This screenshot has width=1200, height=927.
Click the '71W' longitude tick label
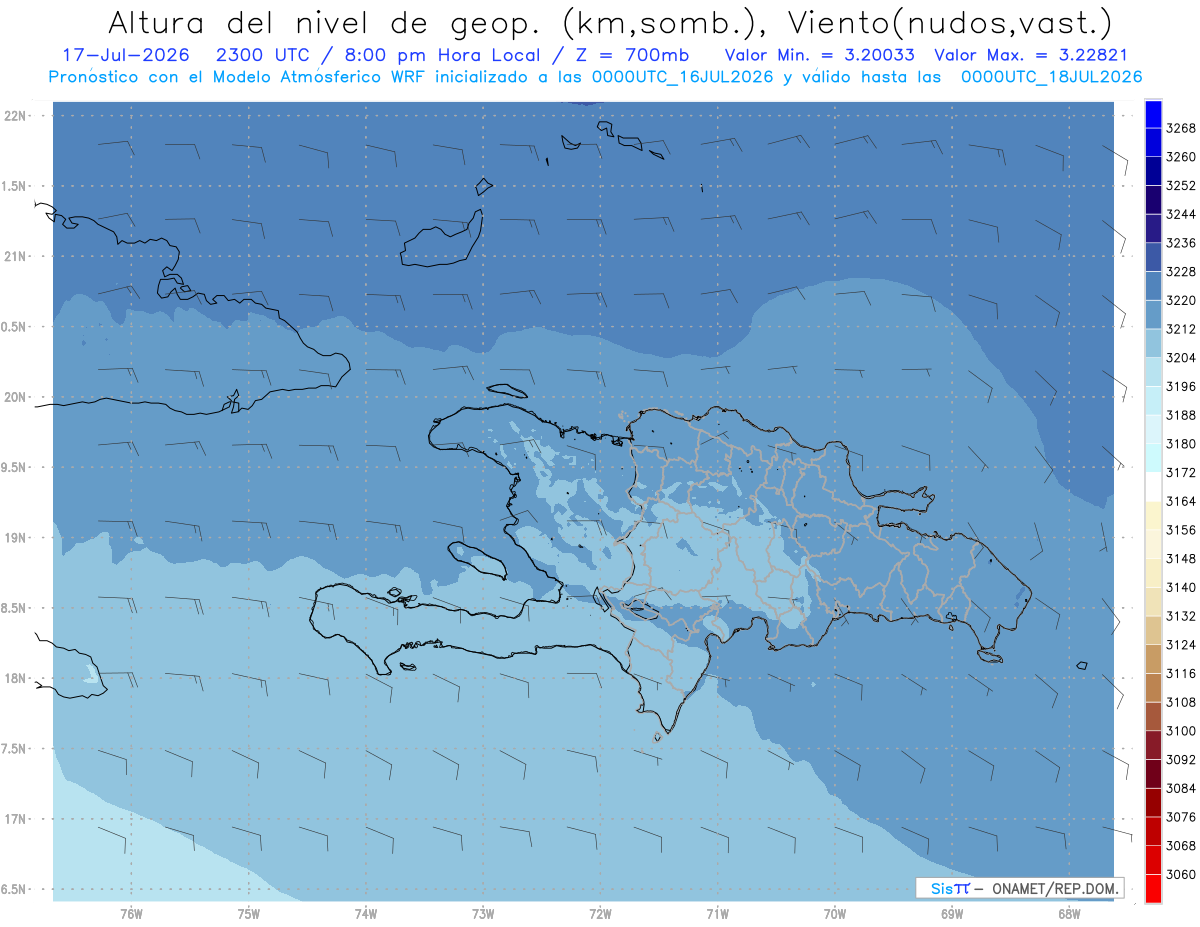coord(717,913)
